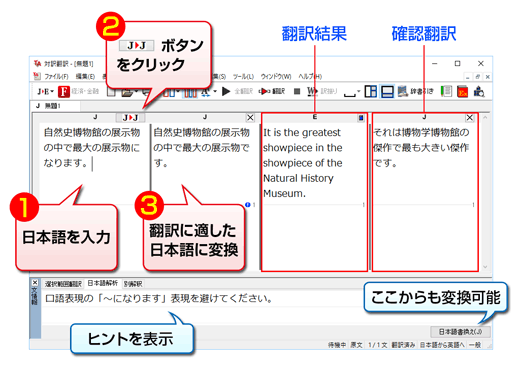Switch to the vertical split layout icon
520x370 pixels.
pos(370,91)
